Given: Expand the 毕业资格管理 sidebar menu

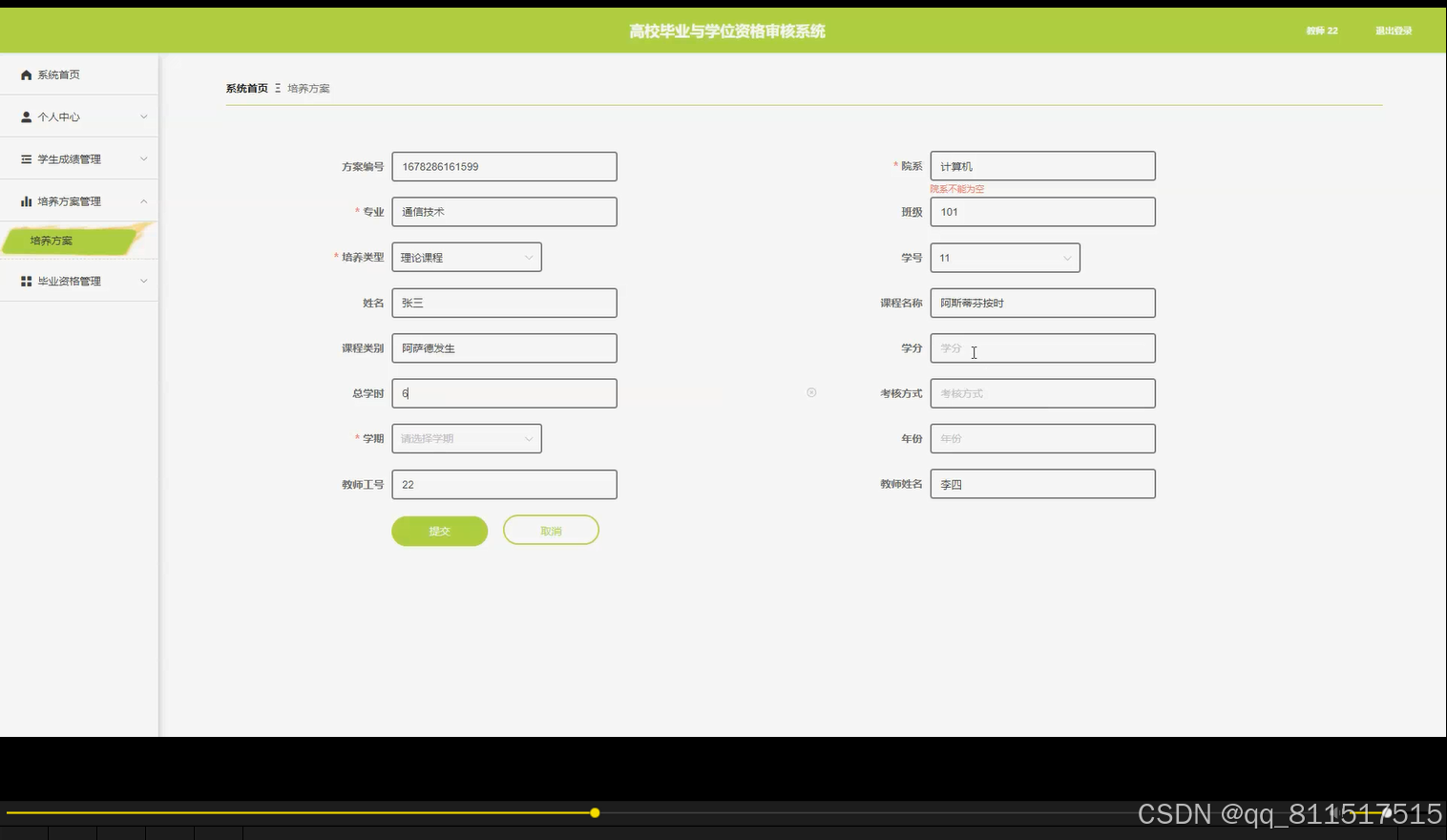Looking at the screenshot, I should click(x=79, y=282).
